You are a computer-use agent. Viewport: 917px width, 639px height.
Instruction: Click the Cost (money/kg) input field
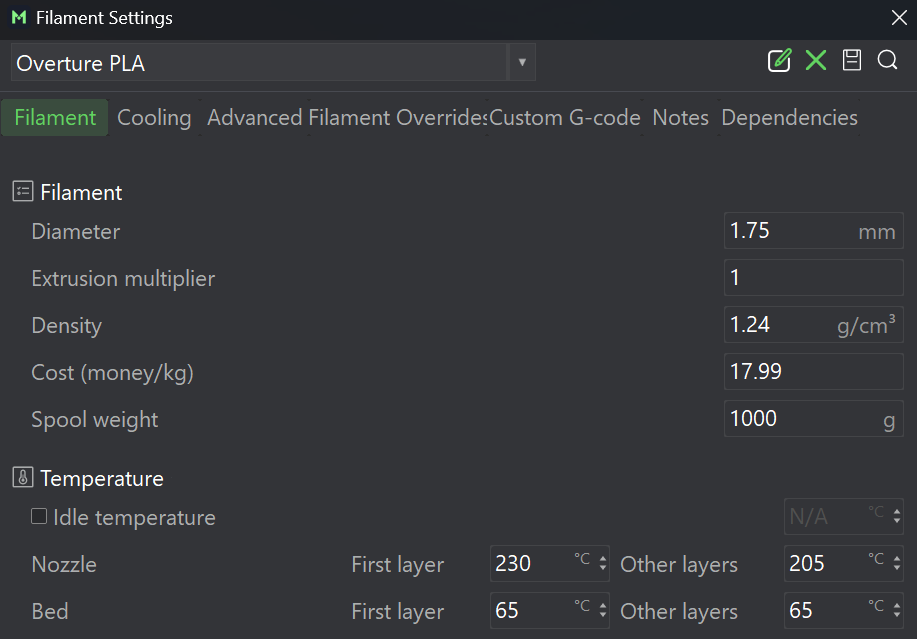(813, 371)
